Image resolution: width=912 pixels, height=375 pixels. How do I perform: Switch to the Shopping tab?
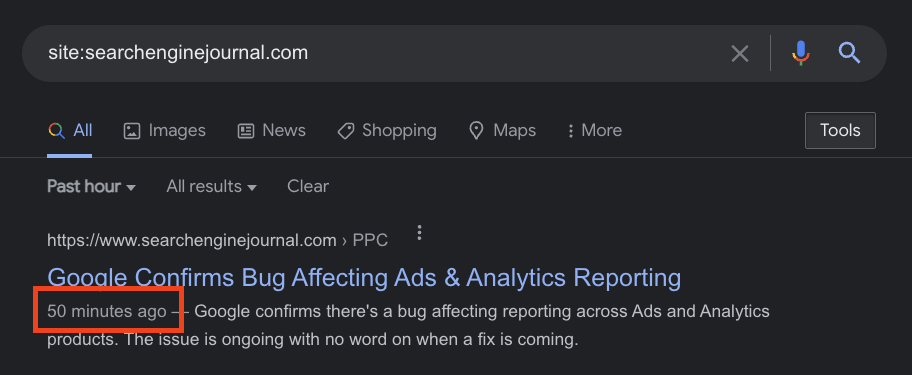click(x=387, y=130)
